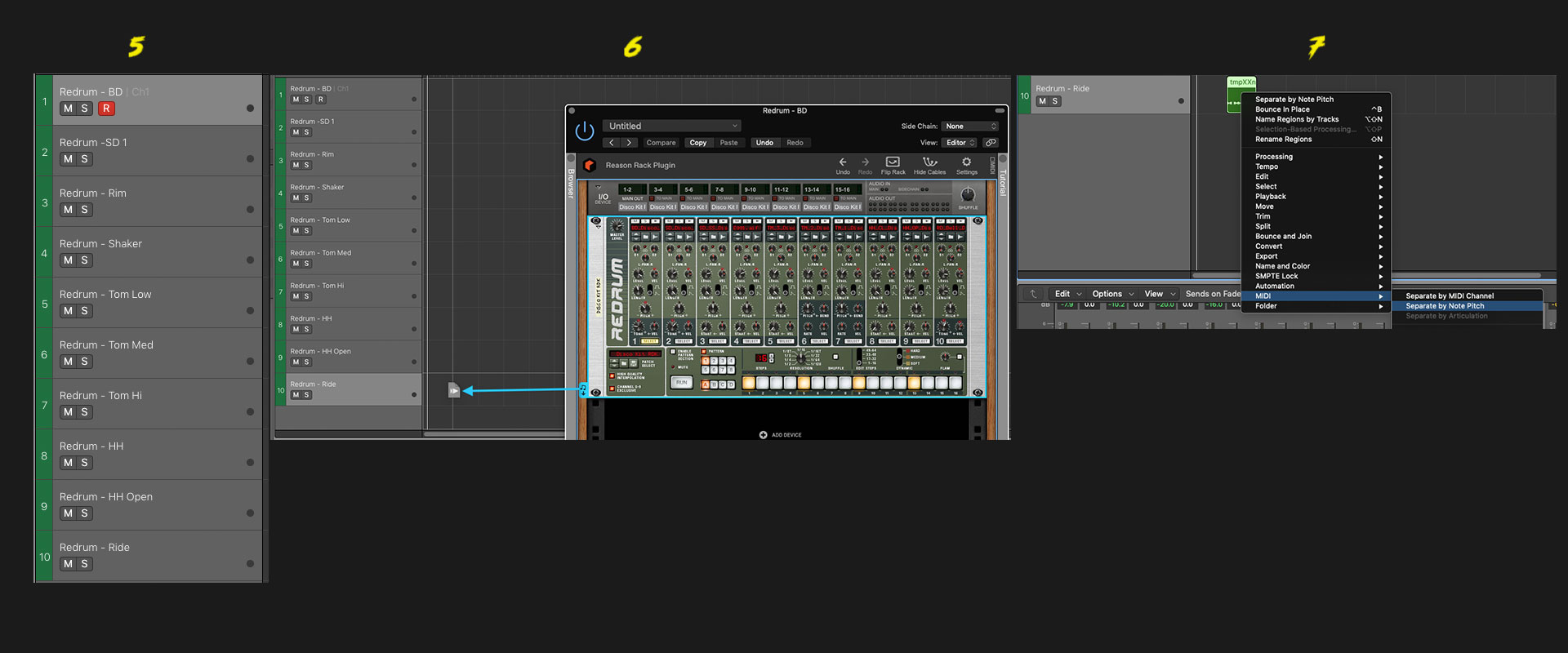This screenshot has height=653, width=1568.
Task: Solo Redrum - BD track in panel 5
Action: [84, 109]
